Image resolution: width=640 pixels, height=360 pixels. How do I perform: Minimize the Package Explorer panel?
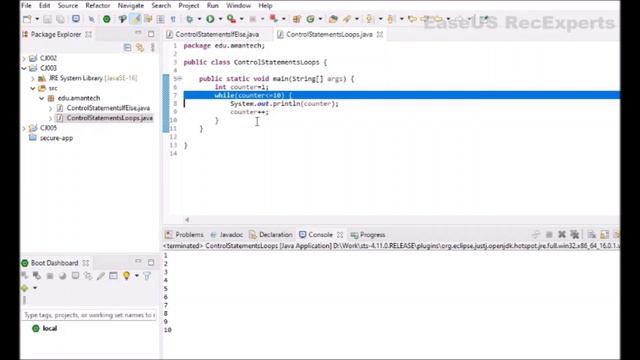click(x=138, y=33)
